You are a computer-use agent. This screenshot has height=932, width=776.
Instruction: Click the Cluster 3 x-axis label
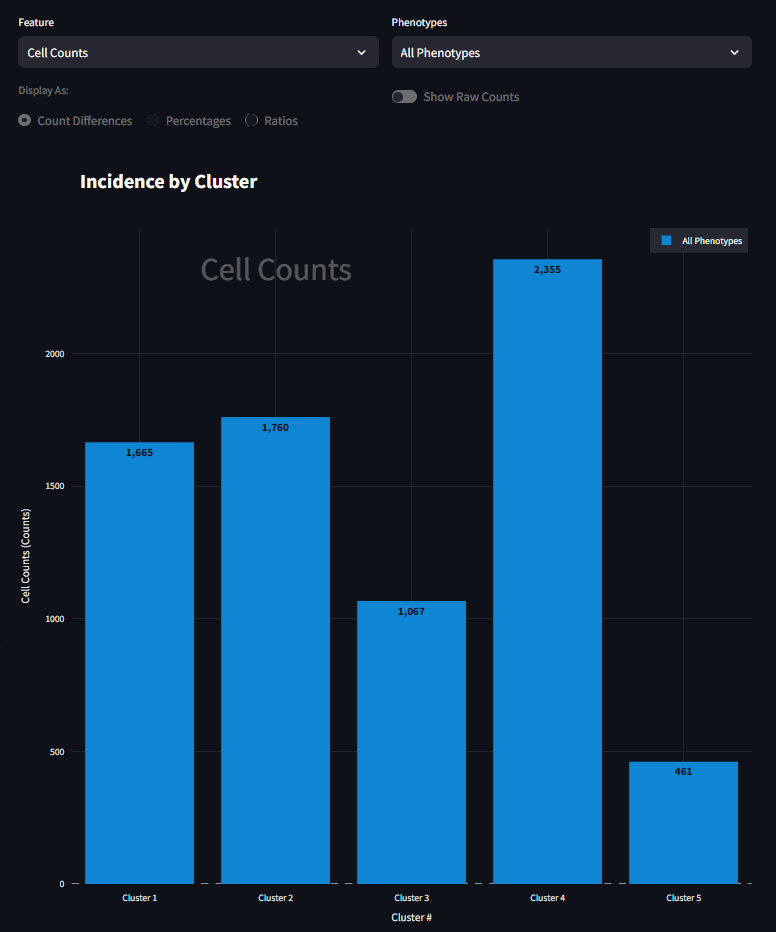tap(411, 898)
